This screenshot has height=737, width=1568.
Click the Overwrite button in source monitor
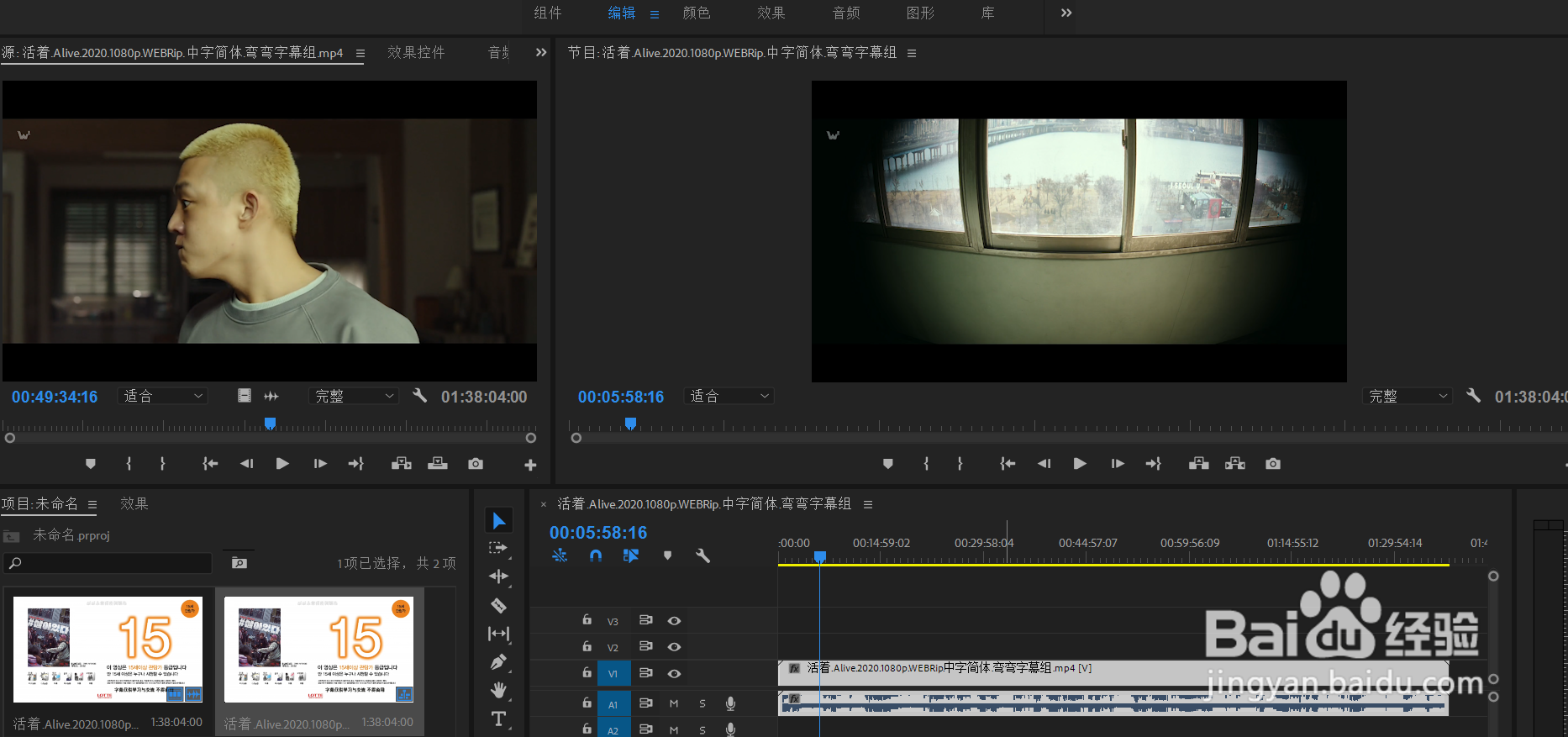pyautogui.click(x=438, y=464)
